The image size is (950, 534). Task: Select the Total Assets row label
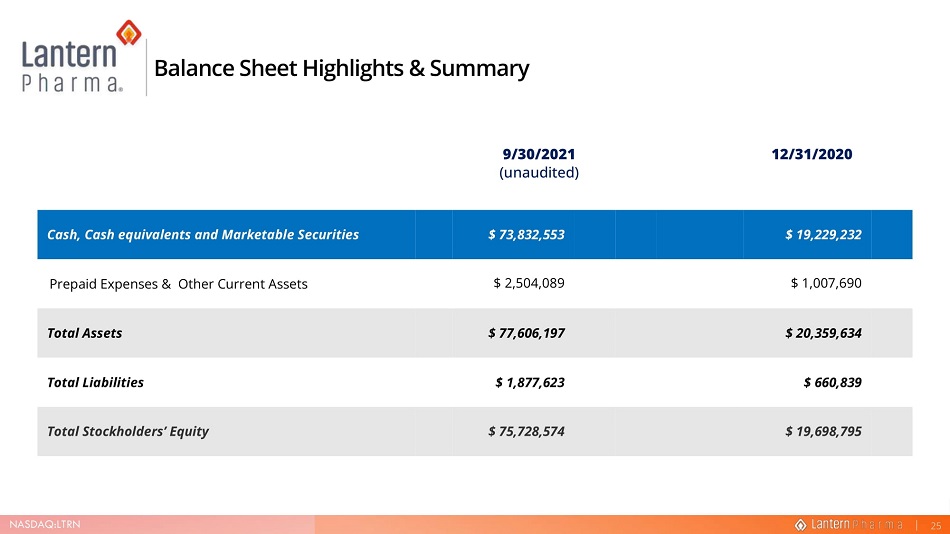[84, 333]
